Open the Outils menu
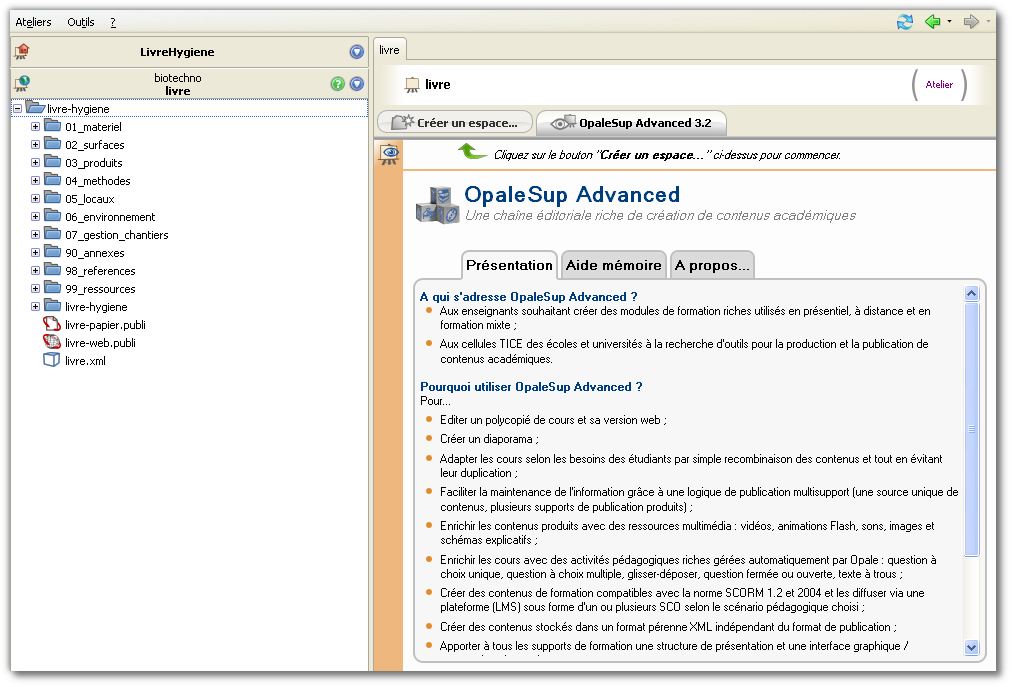This screenshot has height=687, width=1012. click(81, 22)
